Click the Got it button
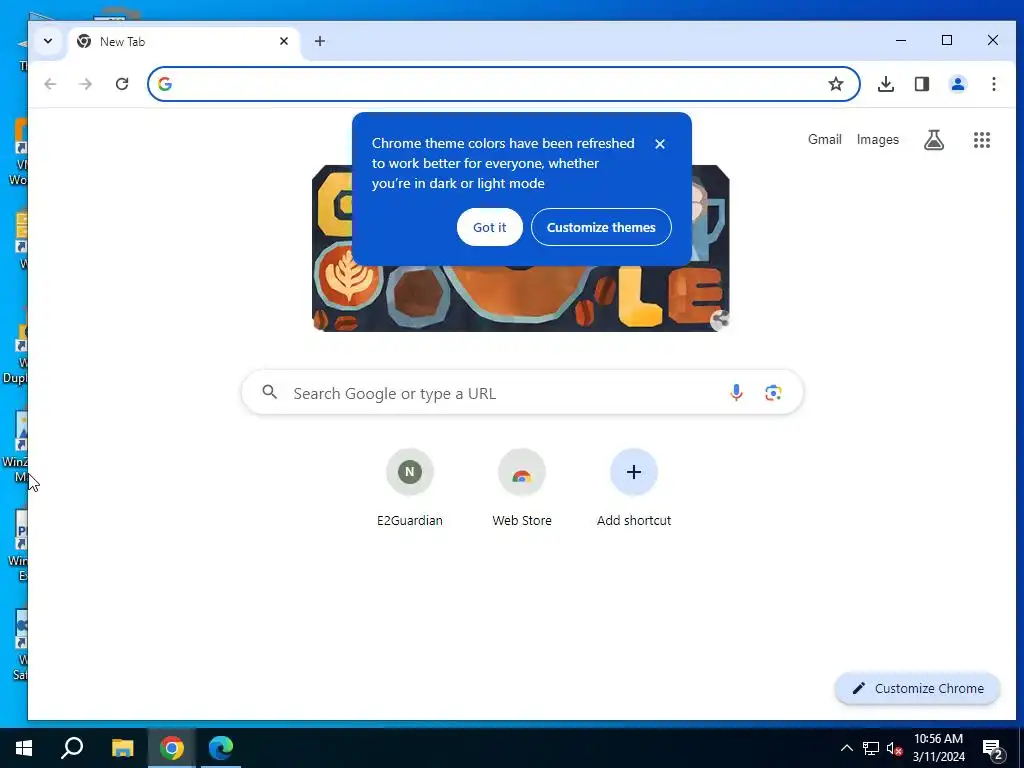The width and height of the screenshot is (1024, 768). coord(490,227)
